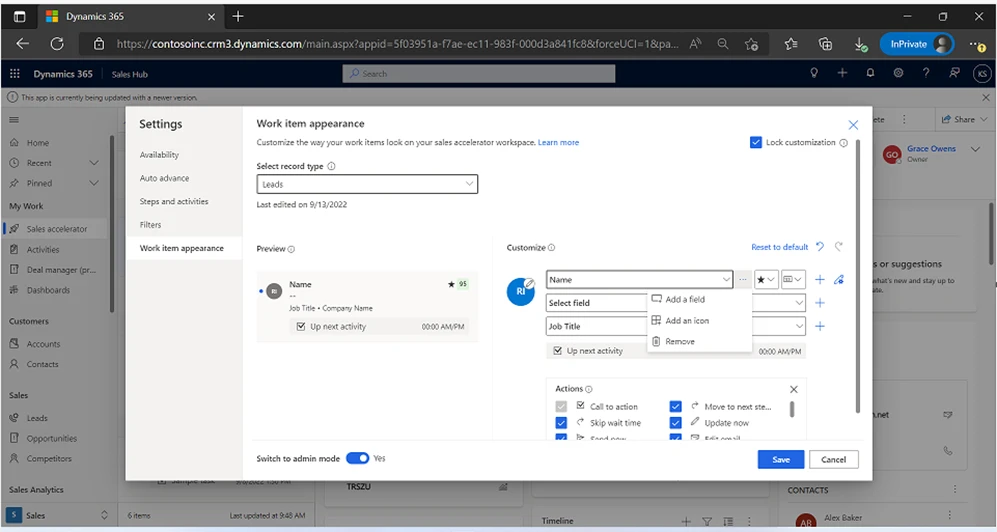Click the browser address bar URL
997x532 pixels.
397,44
